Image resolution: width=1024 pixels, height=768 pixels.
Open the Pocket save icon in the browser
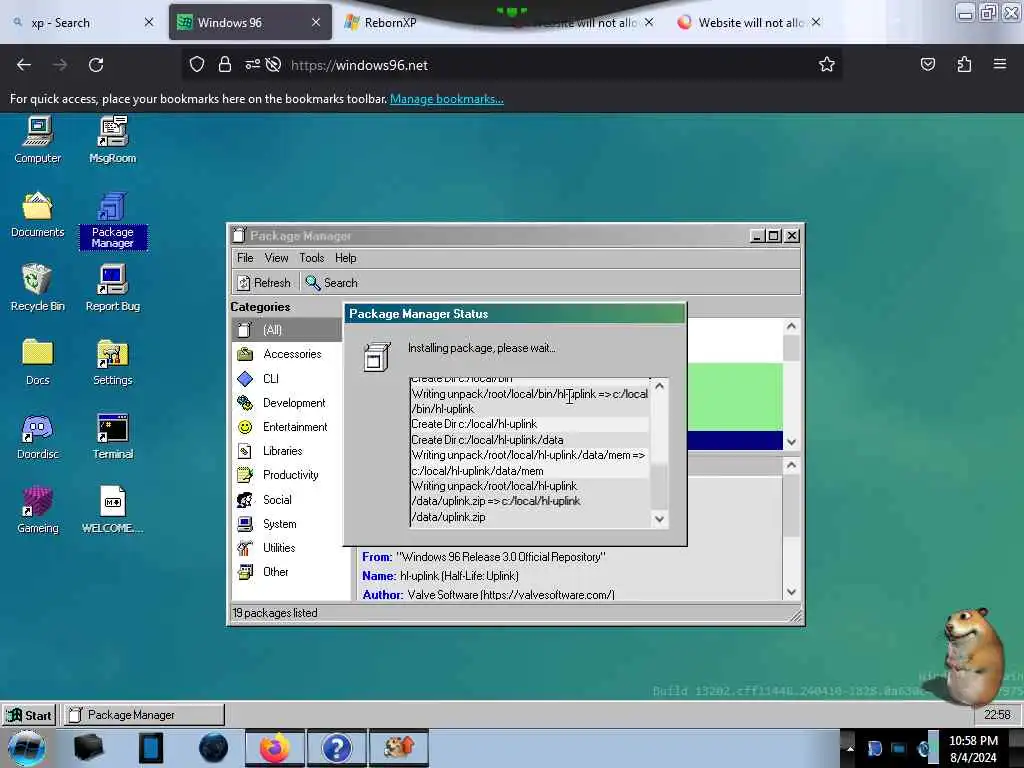[x=927, y=64]
